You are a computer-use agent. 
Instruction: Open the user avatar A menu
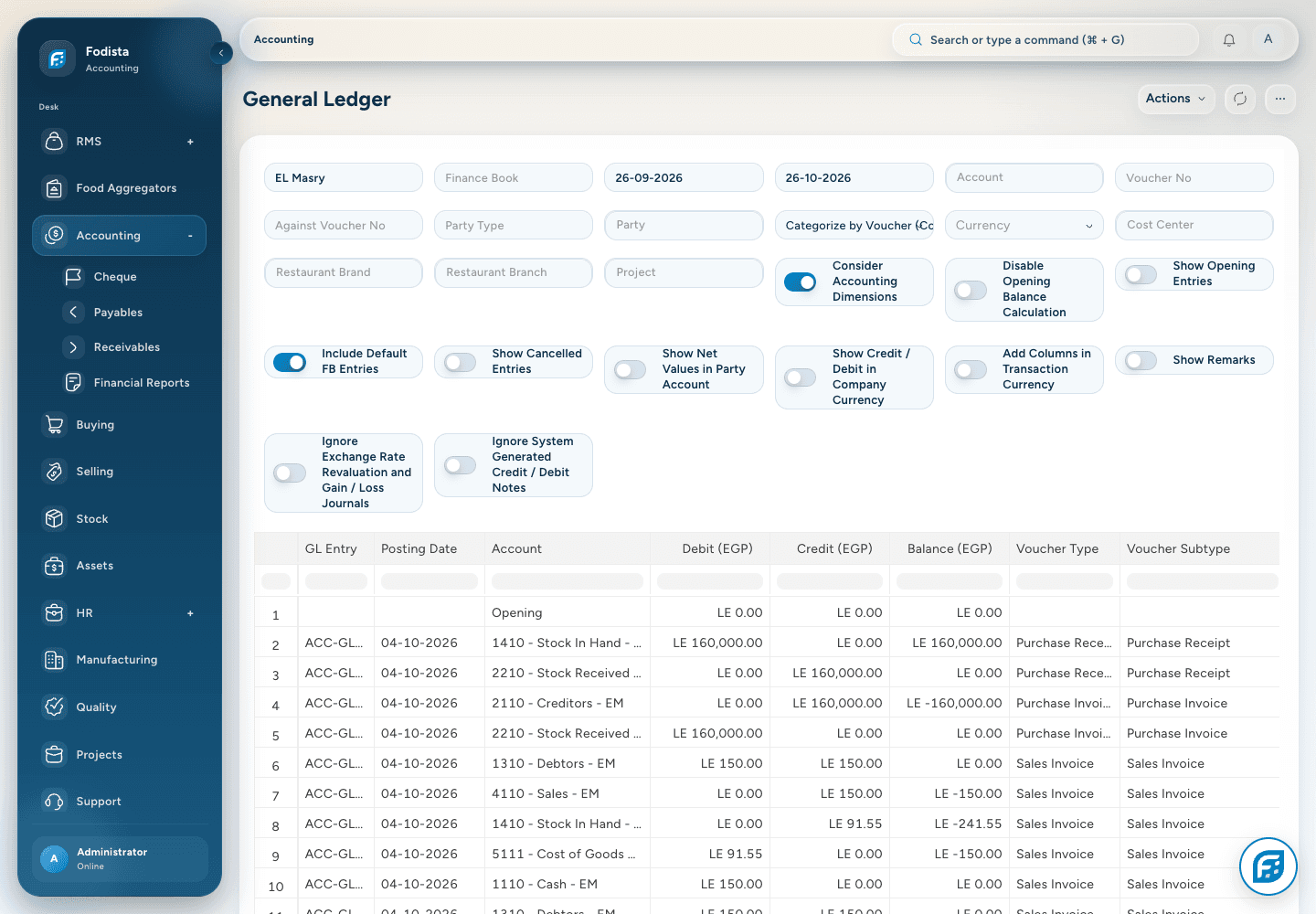click(x=1268, y=39)
